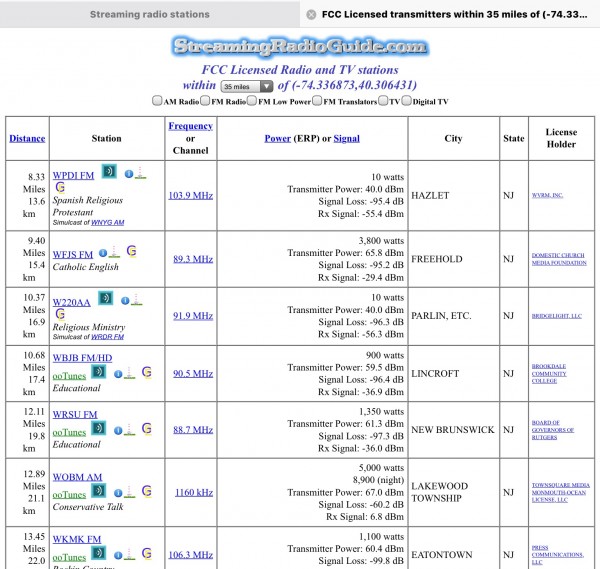
Task: Click the G search icon next to WFJS FM
Action: (x=132, y=251)
